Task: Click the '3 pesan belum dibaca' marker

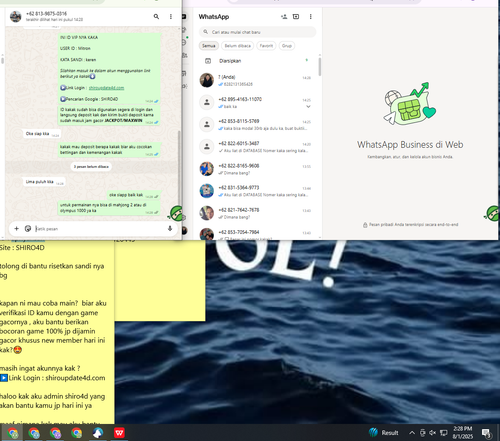Action: pyautogui.click(x=91, y=166)
